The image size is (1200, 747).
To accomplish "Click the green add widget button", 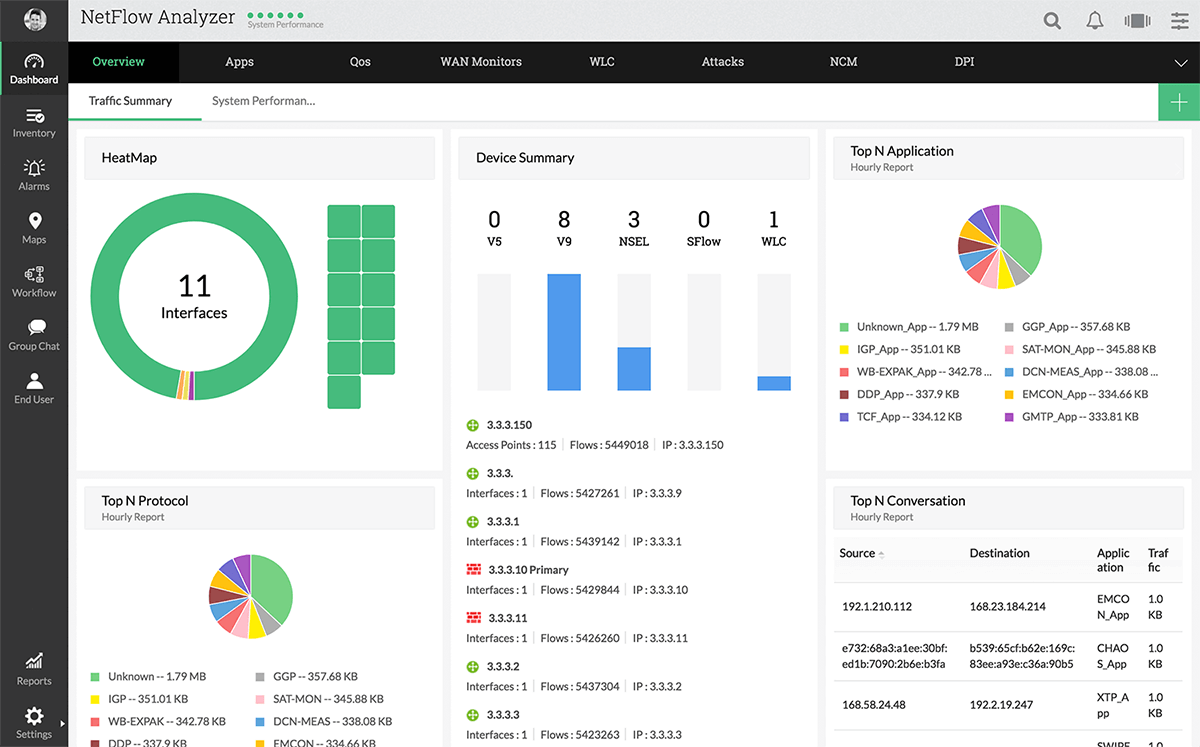I will coord(1179,103).
